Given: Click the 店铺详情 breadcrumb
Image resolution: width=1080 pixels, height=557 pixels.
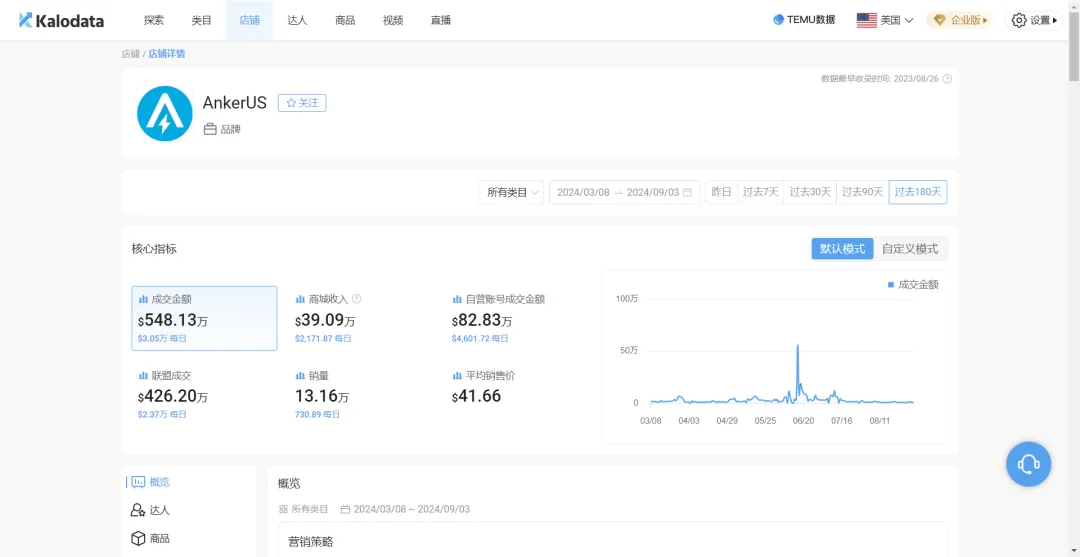Looking at the screenshot, I should [167, 54].
